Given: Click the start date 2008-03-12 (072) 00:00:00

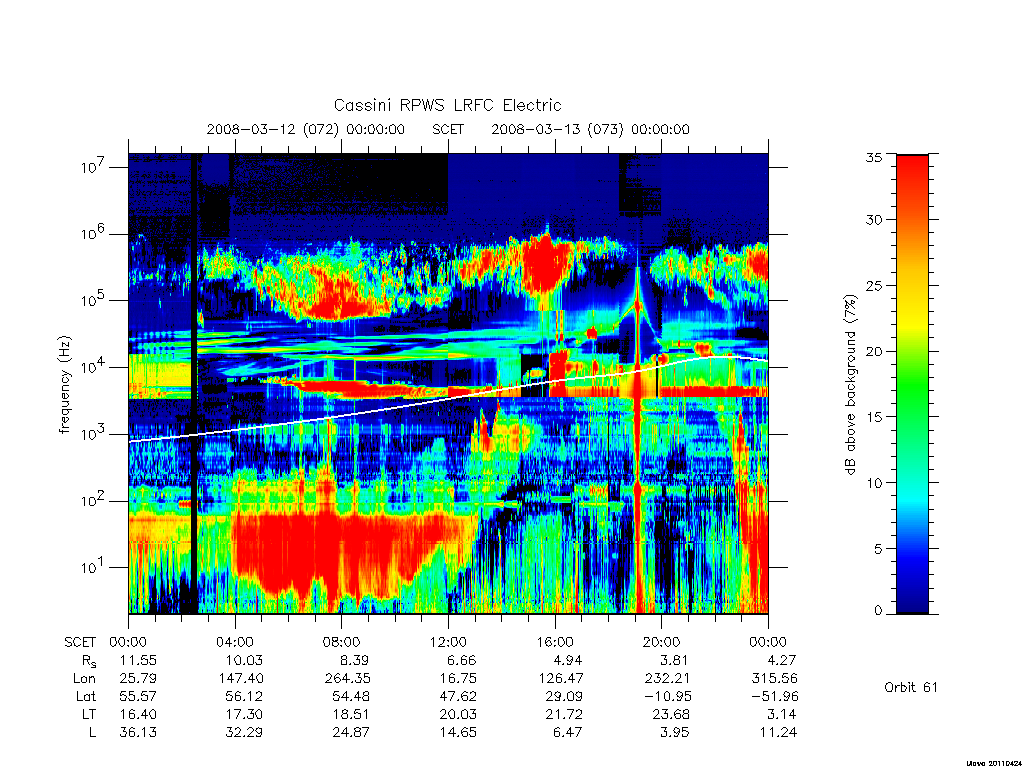Looking at the screenshot, I should pyautogui.click(x=306, y=129).
